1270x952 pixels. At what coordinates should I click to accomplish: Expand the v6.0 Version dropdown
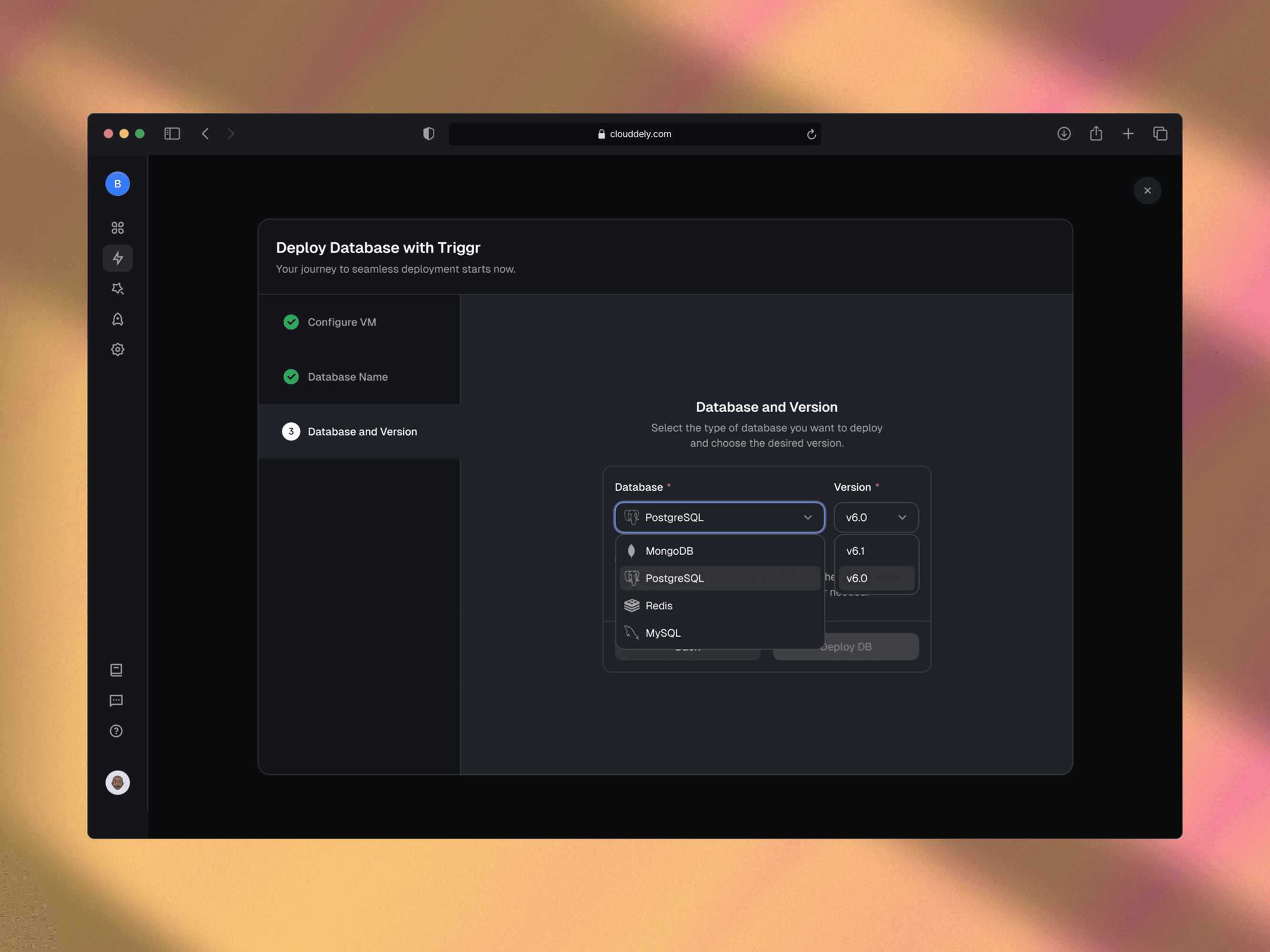876,517
